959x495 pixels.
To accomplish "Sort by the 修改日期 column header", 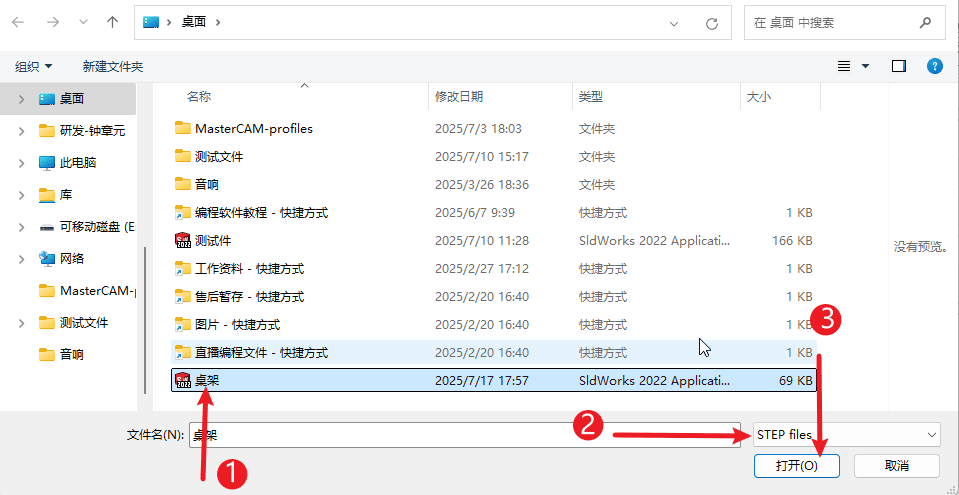I will (x=459, y=97).
